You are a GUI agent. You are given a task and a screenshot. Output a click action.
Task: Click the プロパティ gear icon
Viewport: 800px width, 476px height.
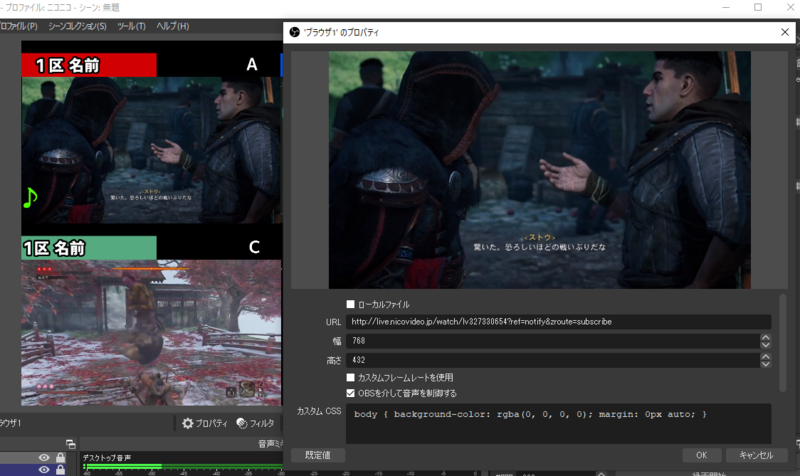pyautogui.click(x=187, y=423)
